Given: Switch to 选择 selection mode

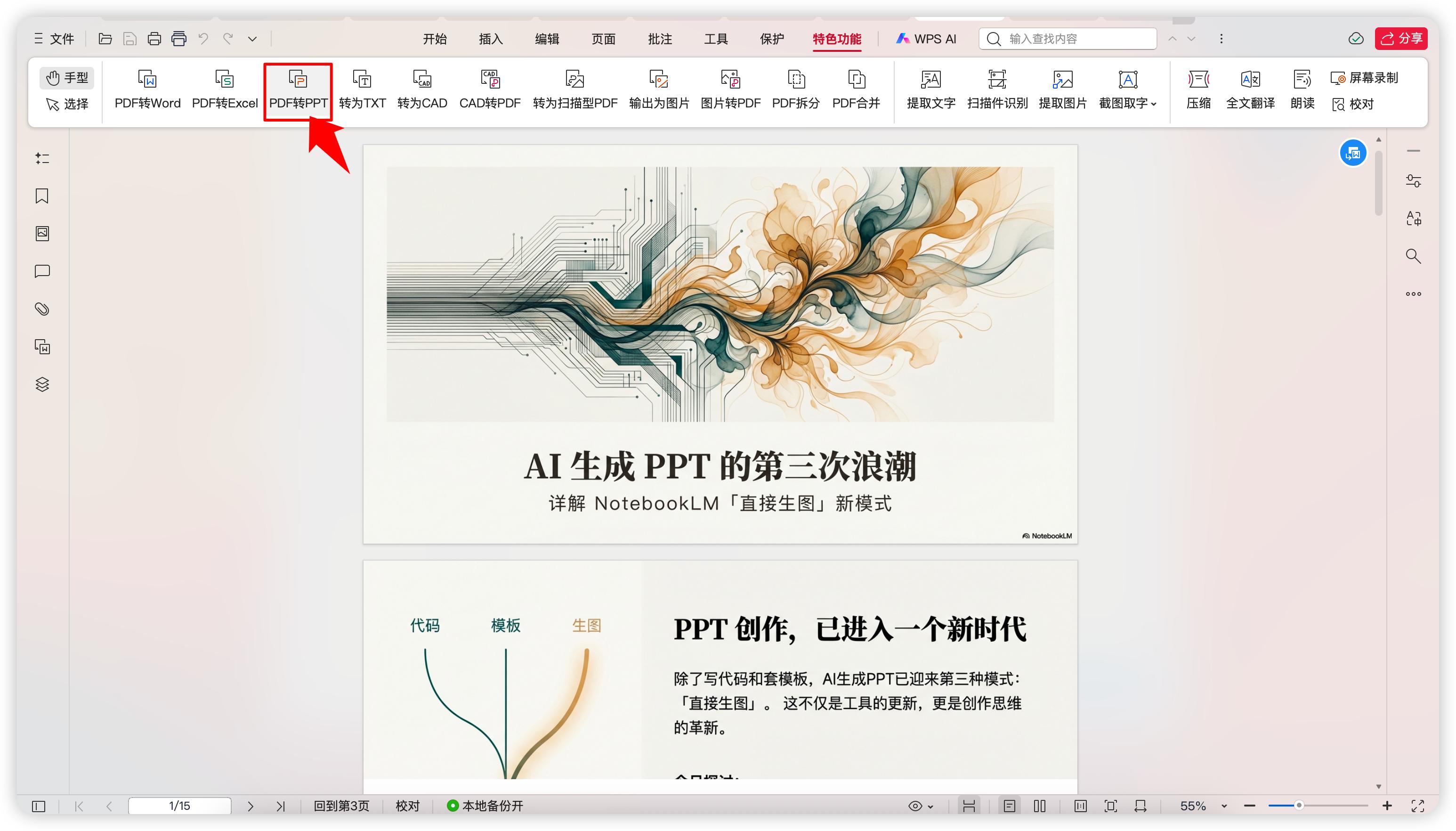Looking at the screenshot, I should 67,104.
